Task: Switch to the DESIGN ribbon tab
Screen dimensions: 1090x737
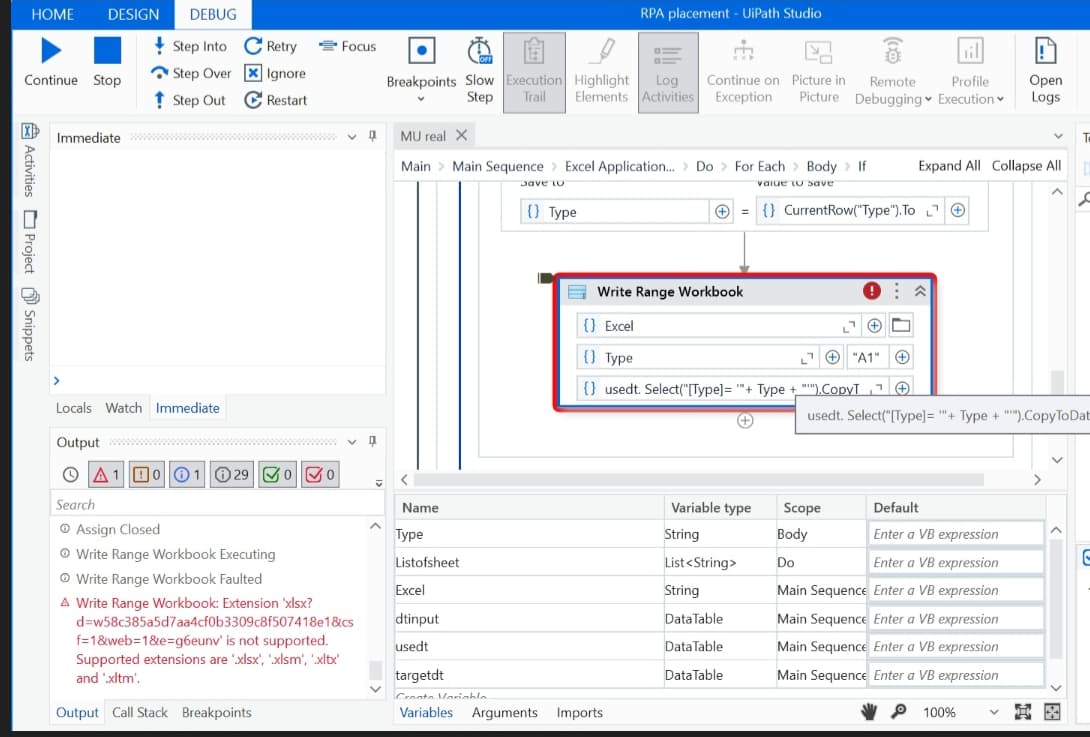Action: 133,14
